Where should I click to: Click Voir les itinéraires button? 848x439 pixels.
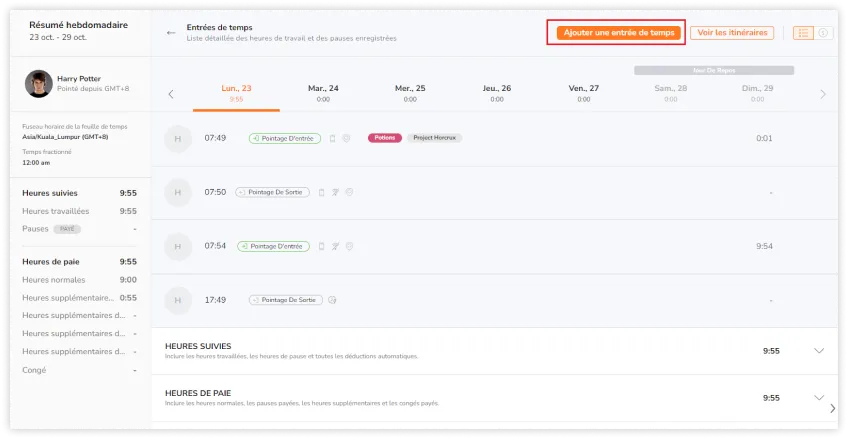[732, 33]
